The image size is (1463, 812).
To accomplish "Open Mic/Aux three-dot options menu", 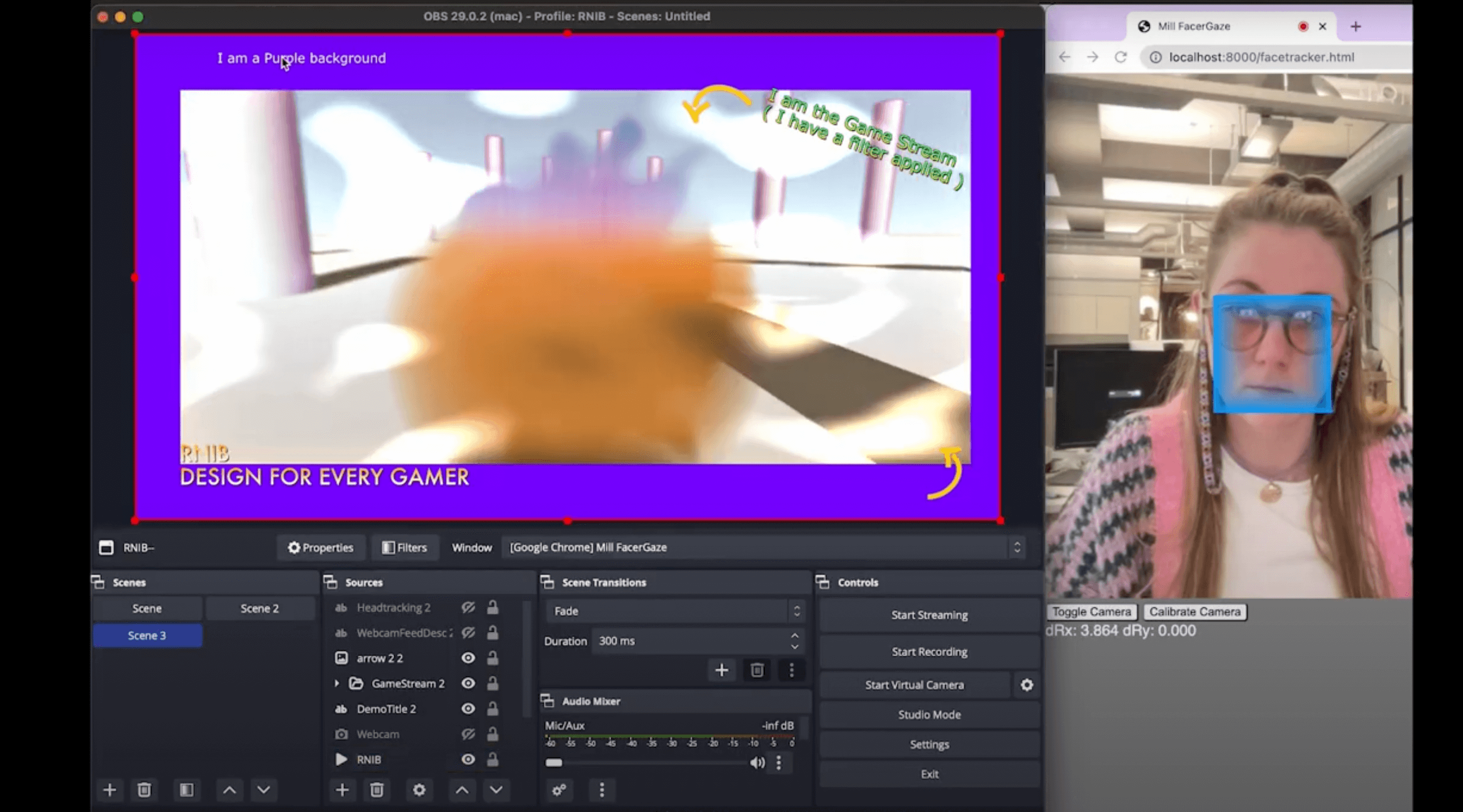I will 779,763.
